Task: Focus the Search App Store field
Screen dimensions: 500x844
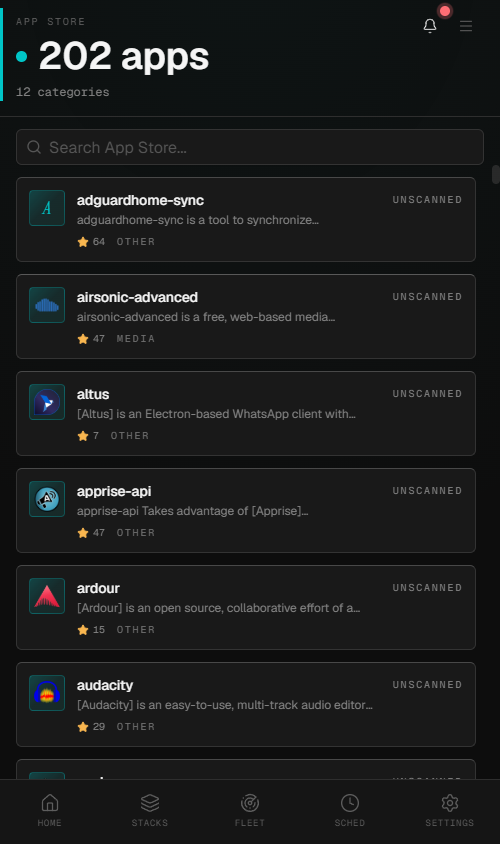Action: [250, 147]
